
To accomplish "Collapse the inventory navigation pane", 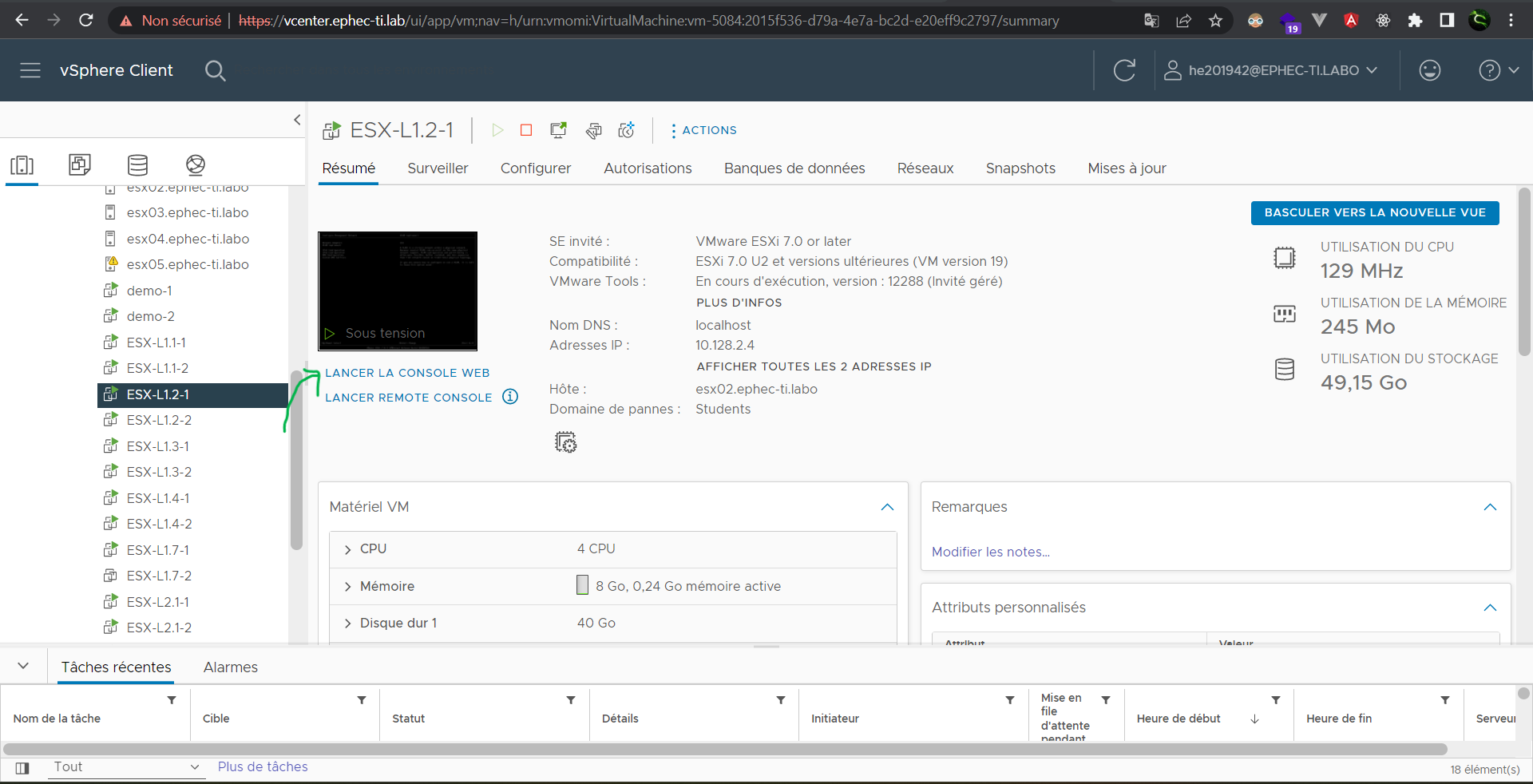I will [297, 120].
